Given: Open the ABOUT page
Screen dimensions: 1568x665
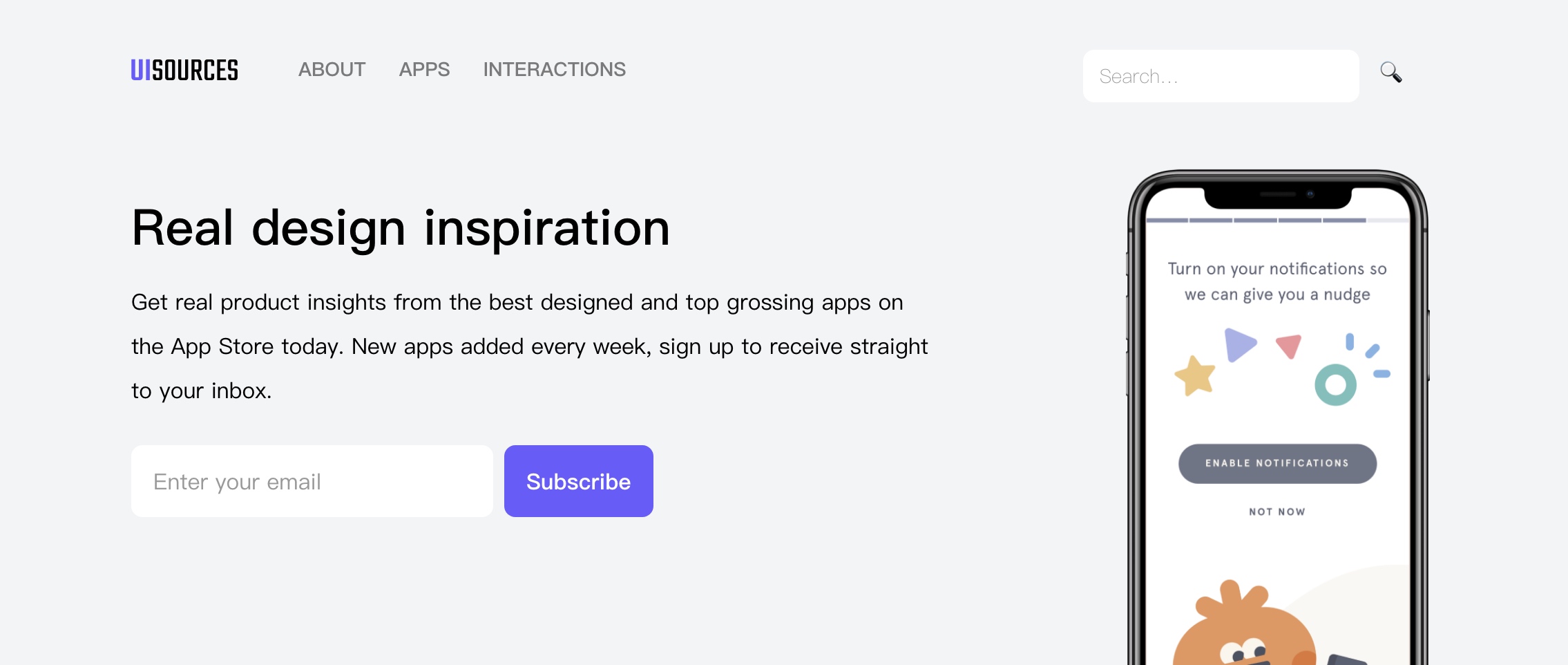Looking at the screenshot, I should tap(332, 70).
